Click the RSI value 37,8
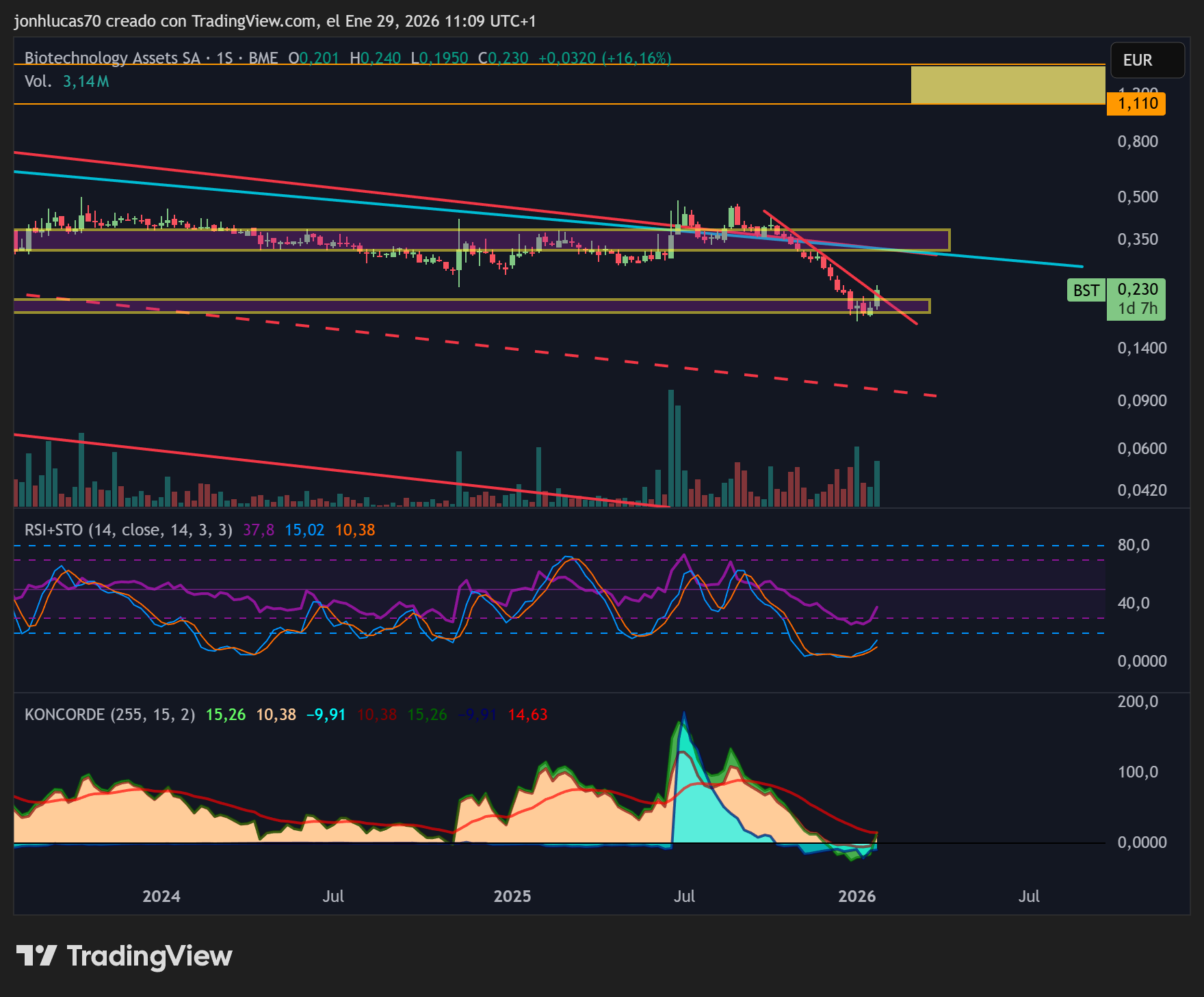Screen dimensions: 1204x997 [259, 530]
